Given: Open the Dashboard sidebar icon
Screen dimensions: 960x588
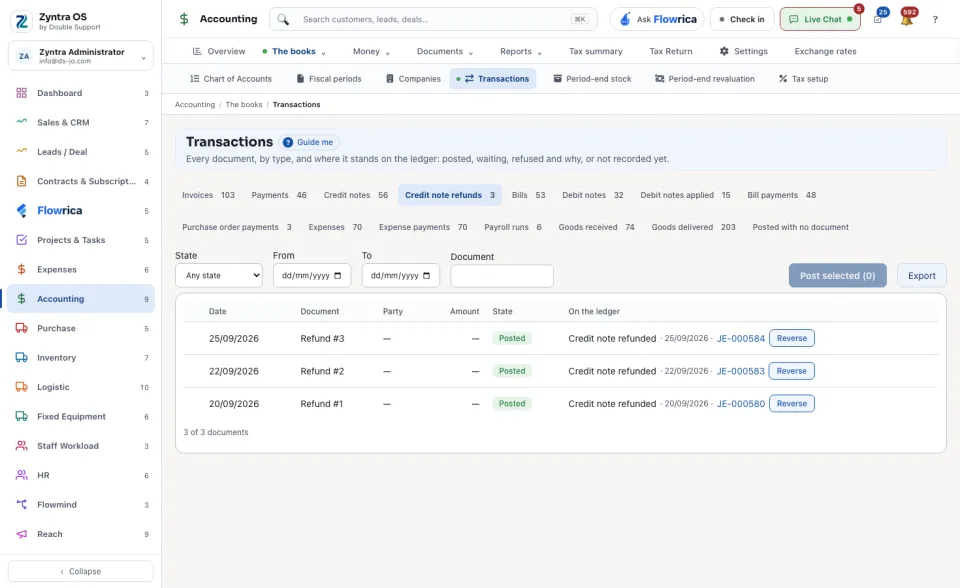Looking at the screenshot, I should (21, 93).
